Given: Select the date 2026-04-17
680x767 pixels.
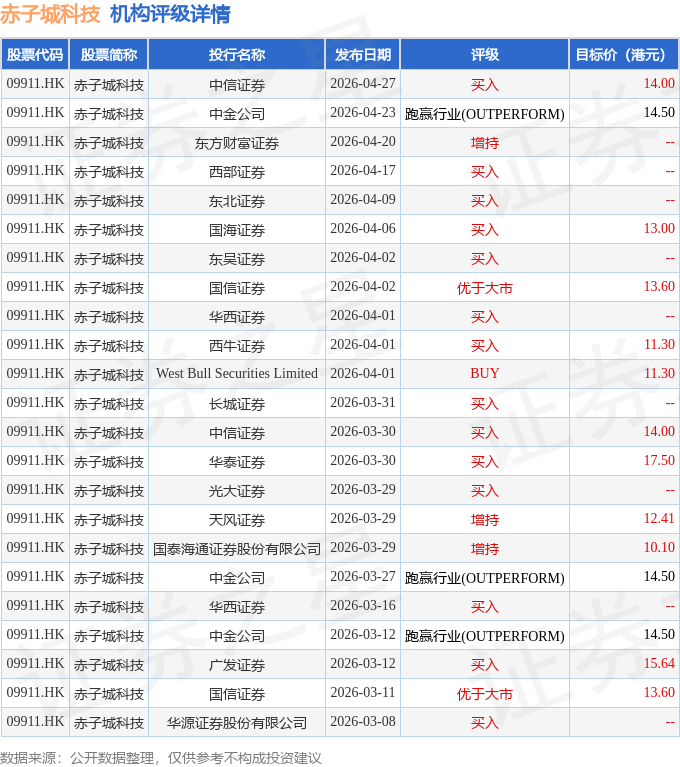Looking at the screenshot, I should 363,171.
